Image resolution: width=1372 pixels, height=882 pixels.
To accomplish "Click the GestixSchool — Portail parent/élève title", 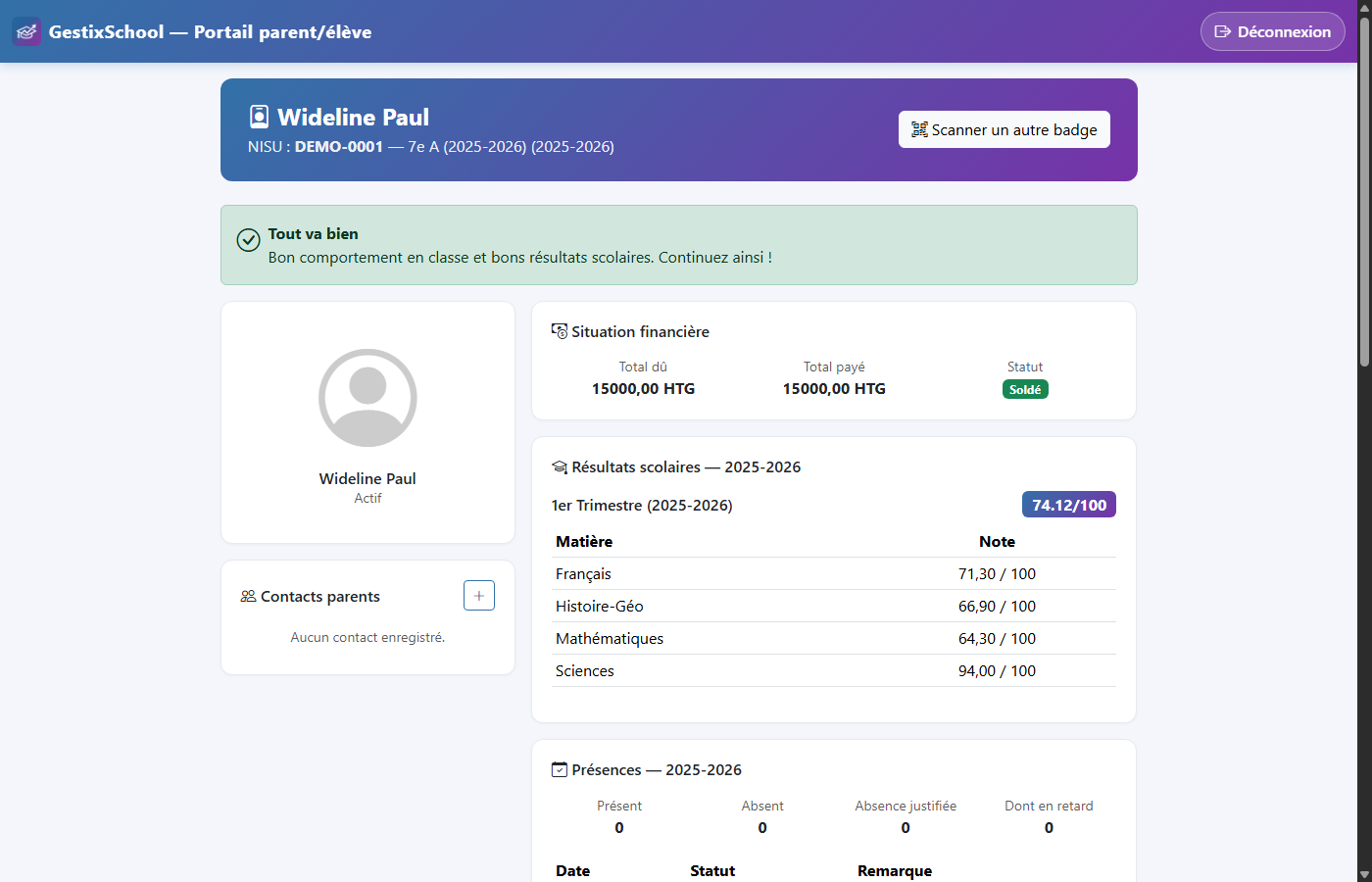I will 210,32.
